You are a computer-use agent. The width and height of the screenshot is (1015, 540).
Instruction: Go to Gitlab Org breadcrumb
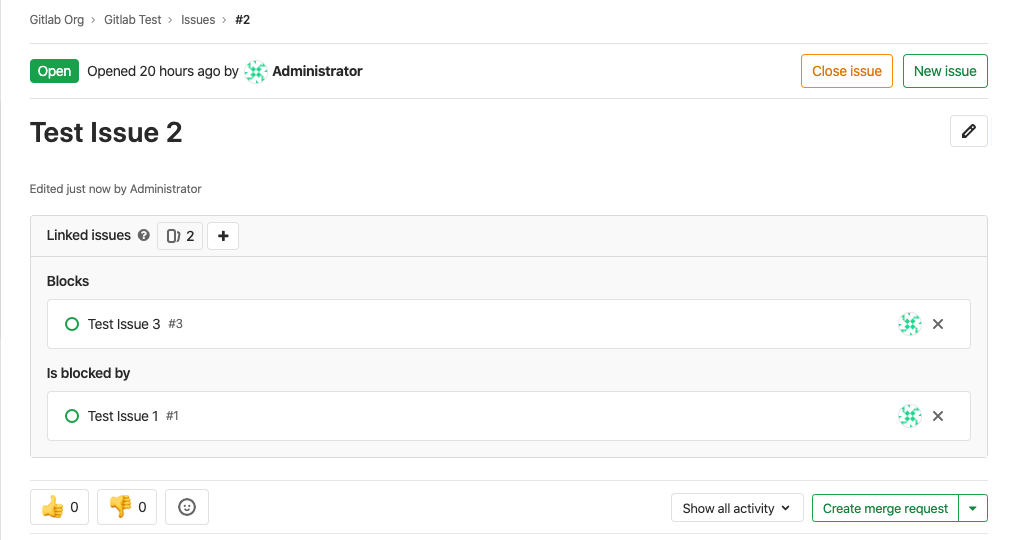pyautogui.click(x=57, y=20)
